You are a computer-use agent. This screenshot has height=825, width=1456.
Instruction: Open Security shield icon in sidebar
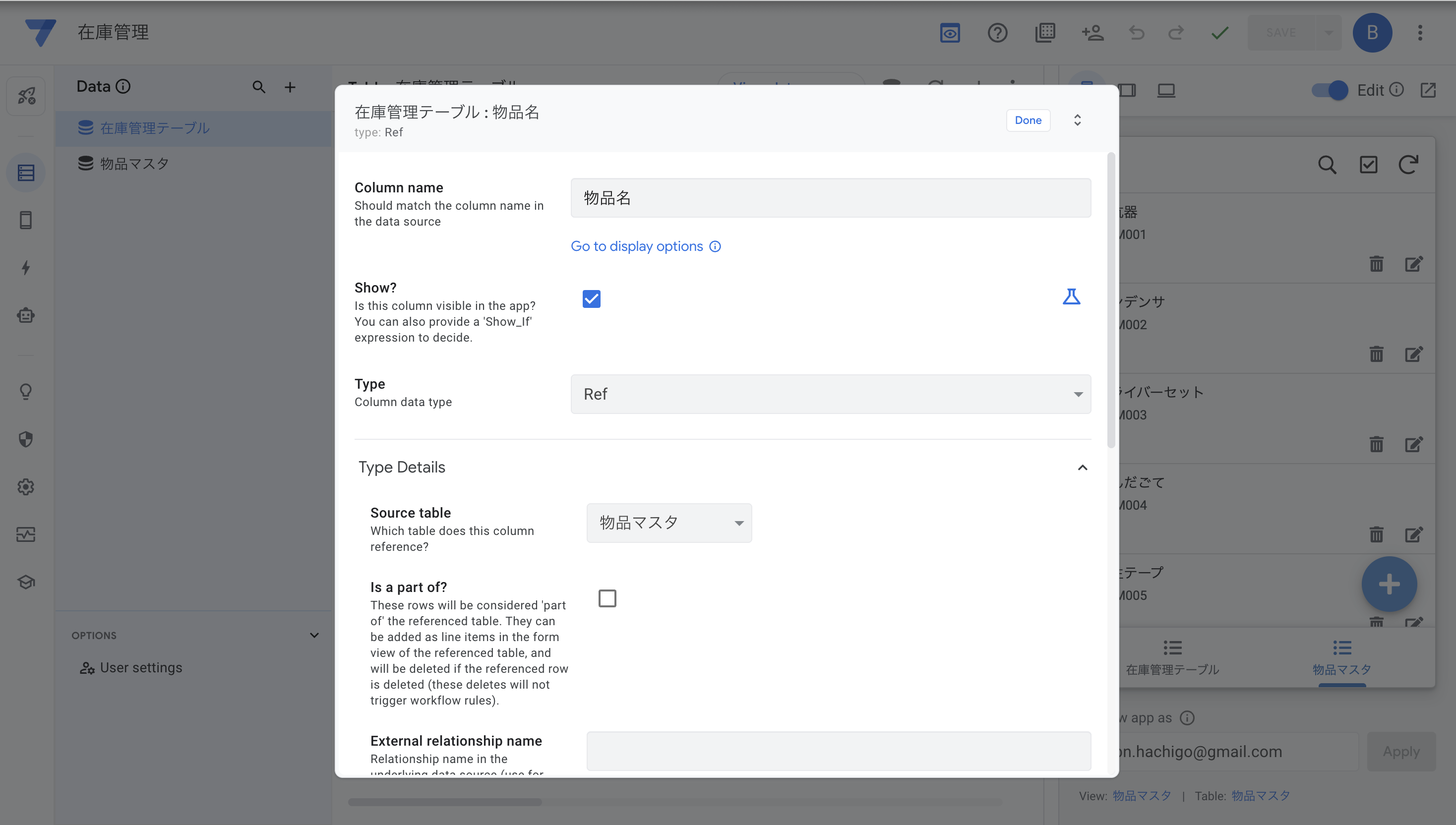[25, 439]
